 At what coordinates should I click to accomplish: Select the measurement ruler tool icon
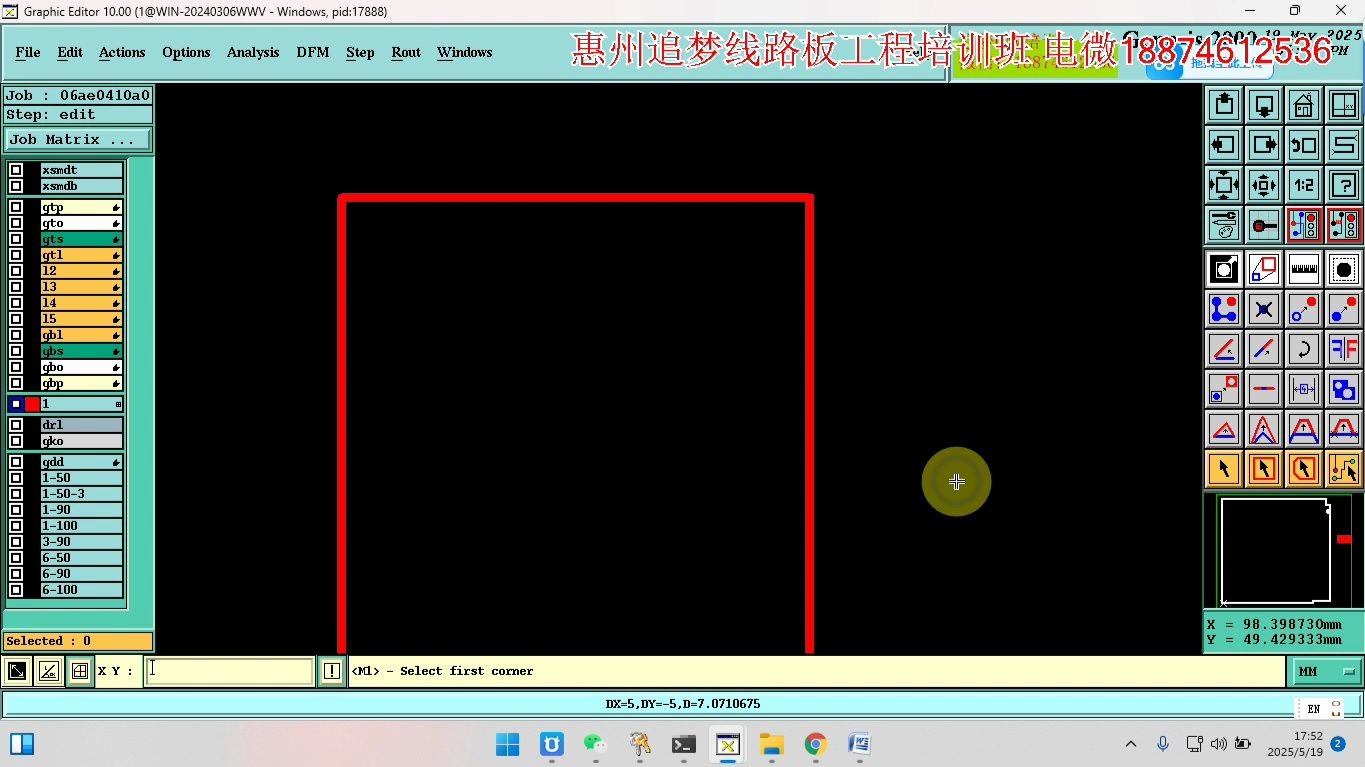coord(1303,266)
